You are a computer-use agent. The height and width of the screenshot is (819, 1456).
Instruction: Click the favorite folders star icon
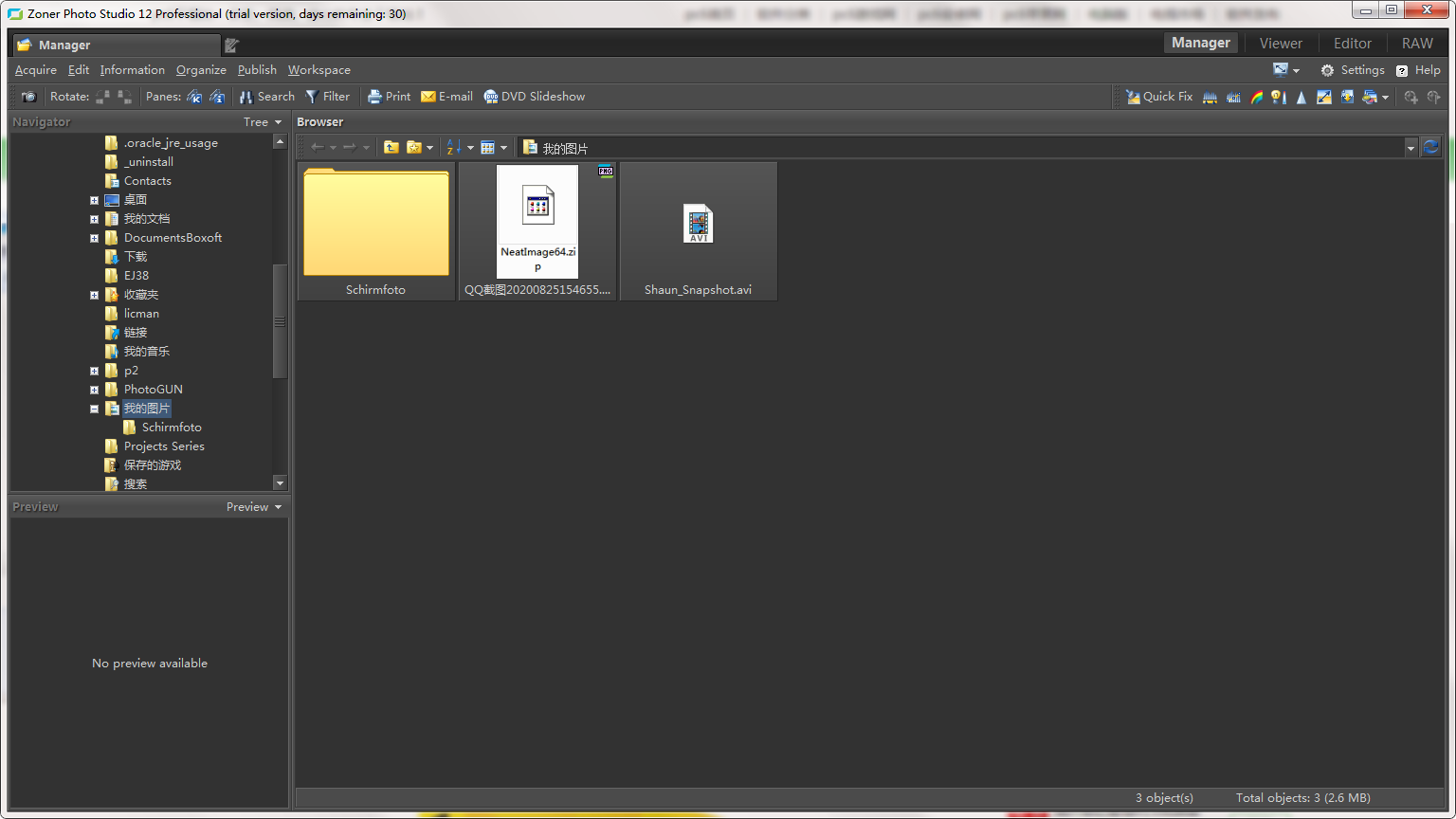pyautogui.click(x=414, y=148)
